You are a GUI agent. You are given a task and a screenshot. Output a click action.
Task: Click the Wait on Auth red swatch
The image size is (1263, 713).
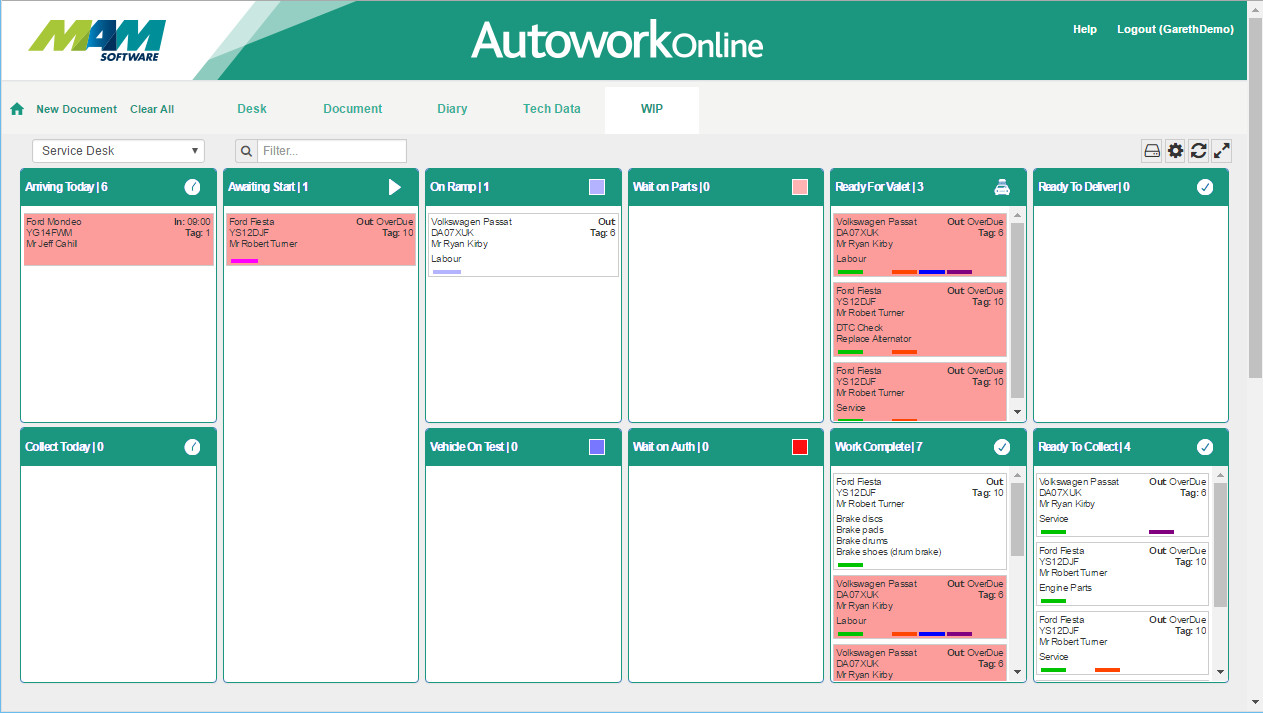tap(799, 447)
